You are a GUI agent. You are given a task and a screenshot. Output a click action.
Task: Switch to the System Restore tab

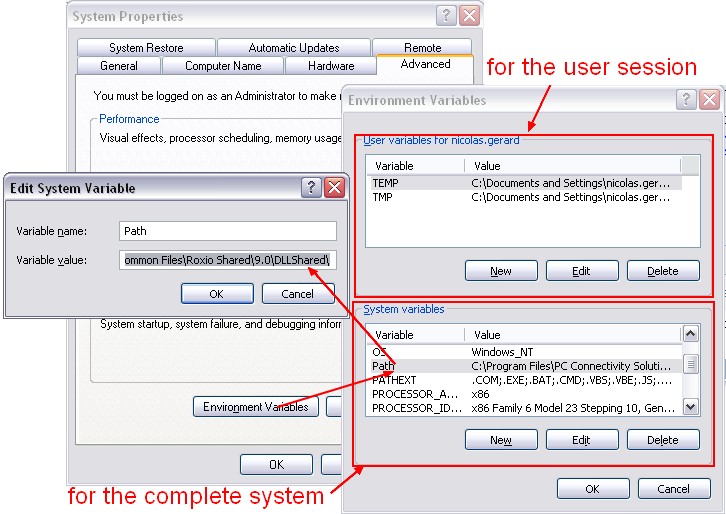point(146,48)
